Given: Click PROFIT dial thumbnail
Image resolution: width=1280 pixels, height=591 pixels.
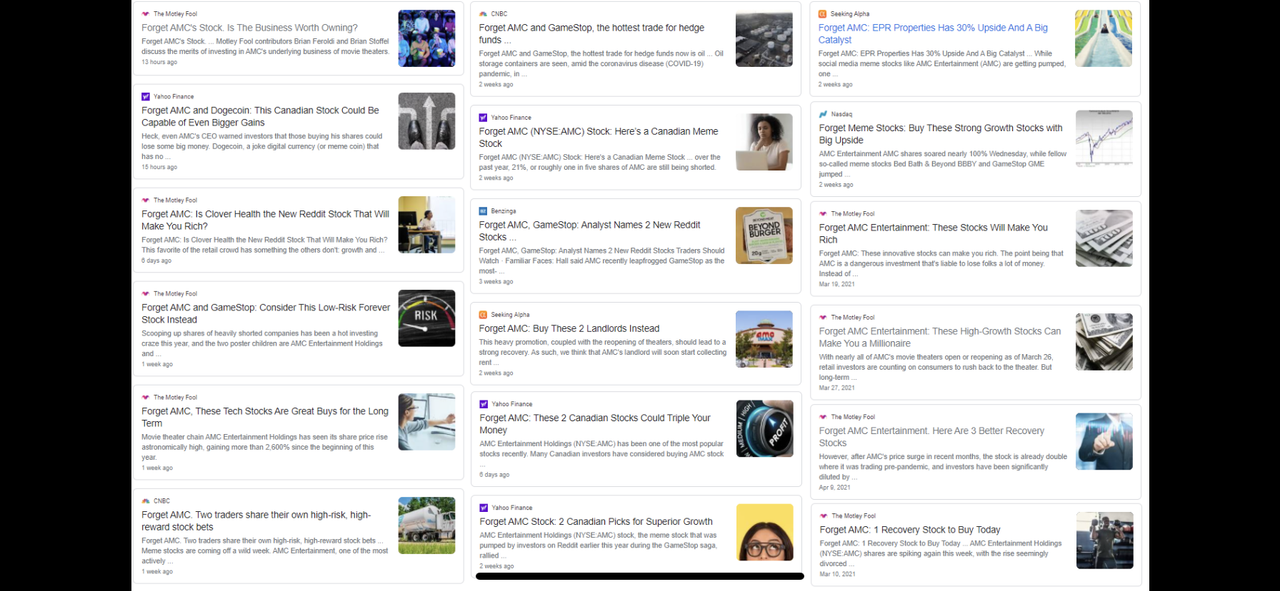Looking at the screenshot, I should pos(764,428).
